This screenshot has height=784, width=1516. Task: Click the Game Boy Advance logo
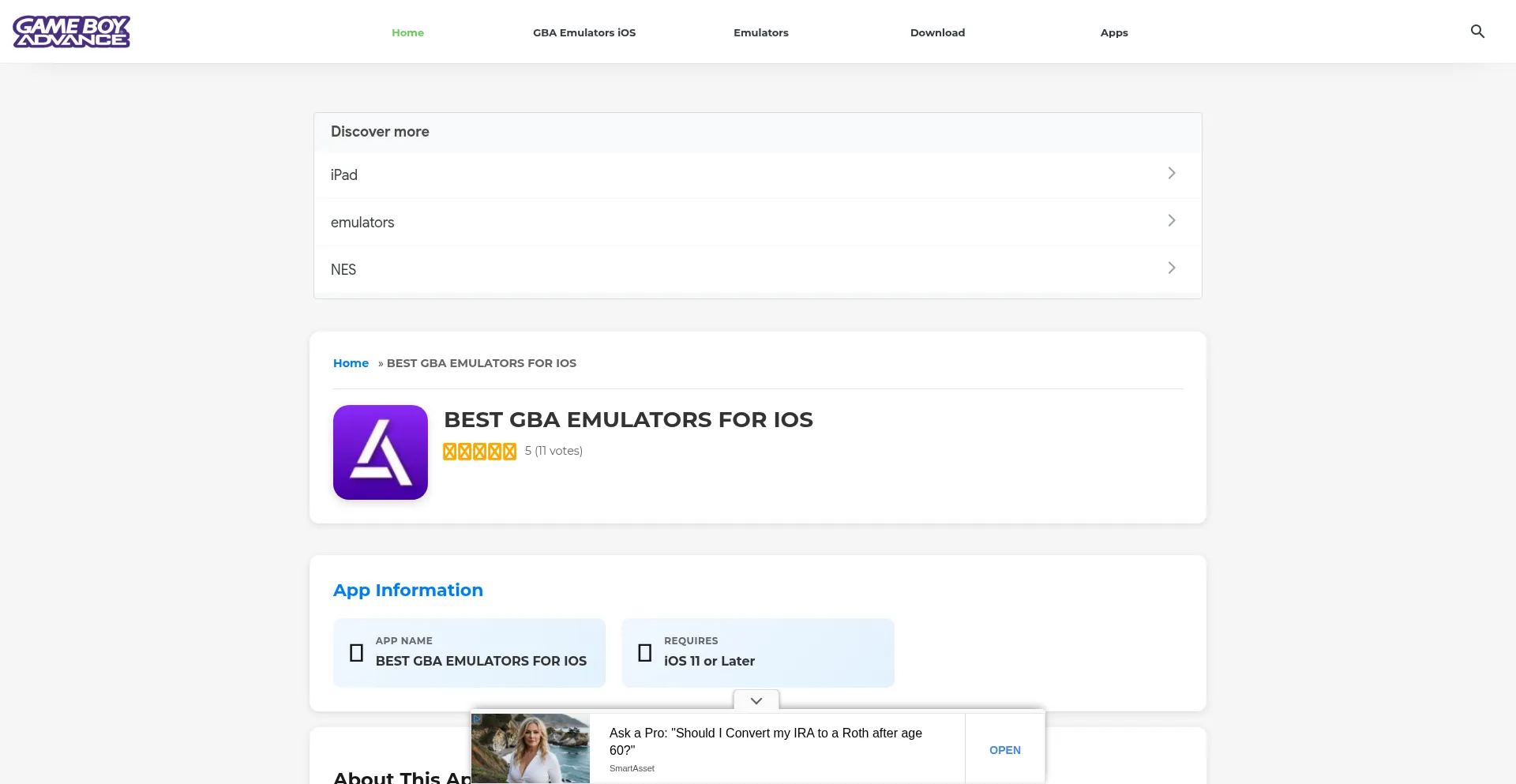pyautogui.click(x=72, y=32)
